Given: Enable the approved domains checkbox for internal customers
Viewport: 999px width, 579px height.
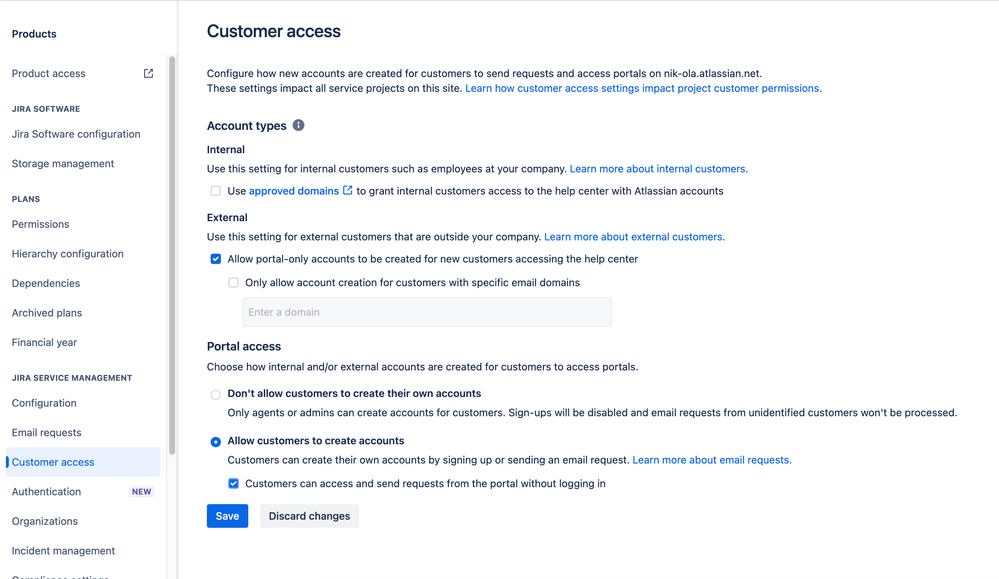Looking at the screenshot, I should [216, 191].
